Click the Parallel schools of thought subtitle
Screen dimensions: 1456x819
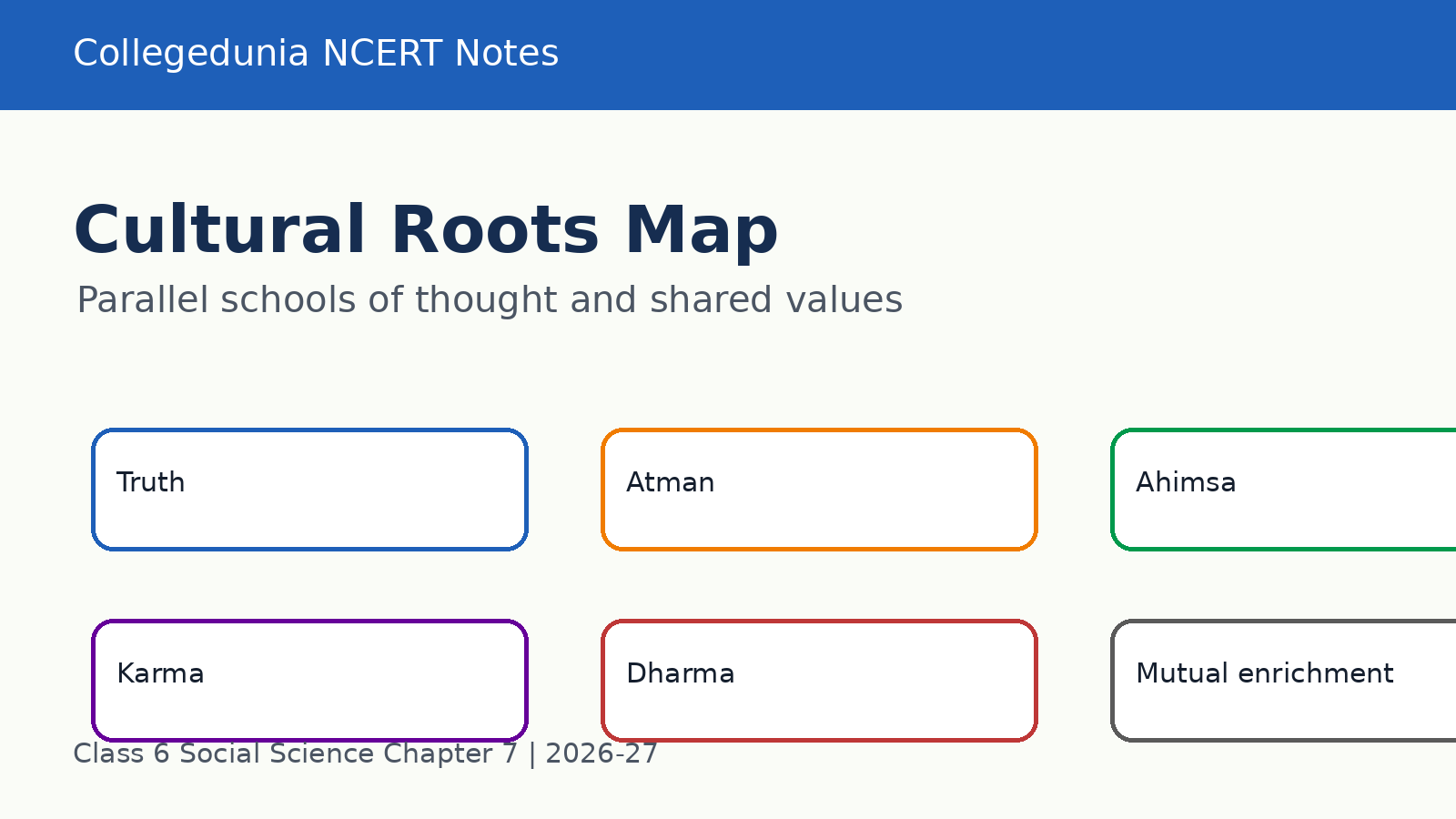coord(490,300)
